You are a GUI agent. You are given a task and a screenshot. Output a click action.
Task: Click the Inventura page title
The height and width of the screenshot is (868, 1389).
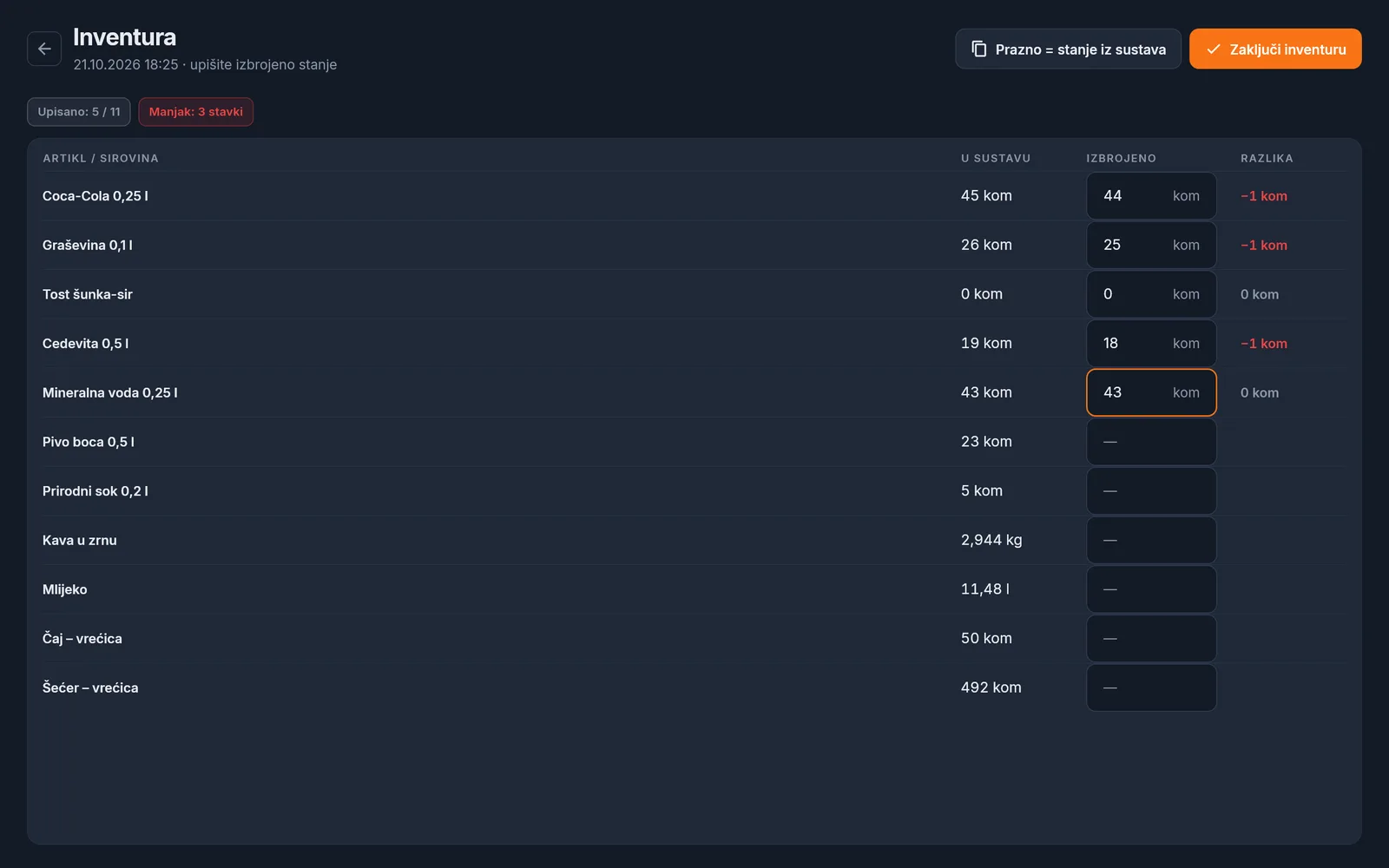pyautogui.click(x=124, y=37)
